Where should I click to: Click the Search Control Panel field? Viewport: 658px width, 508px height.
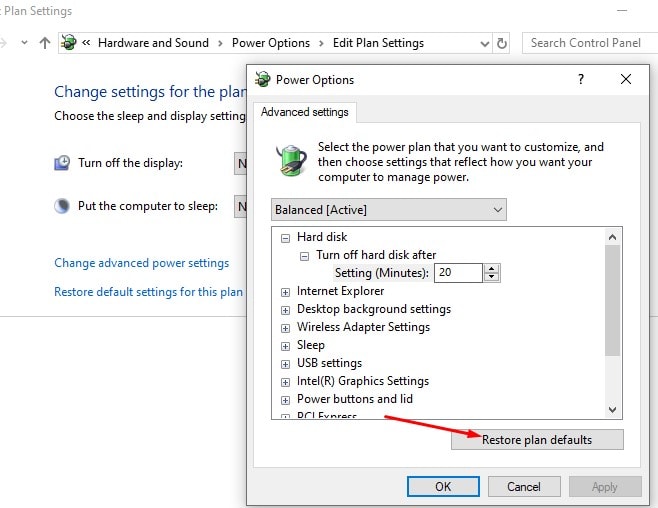pyautogui.click(x=590, y=43)
